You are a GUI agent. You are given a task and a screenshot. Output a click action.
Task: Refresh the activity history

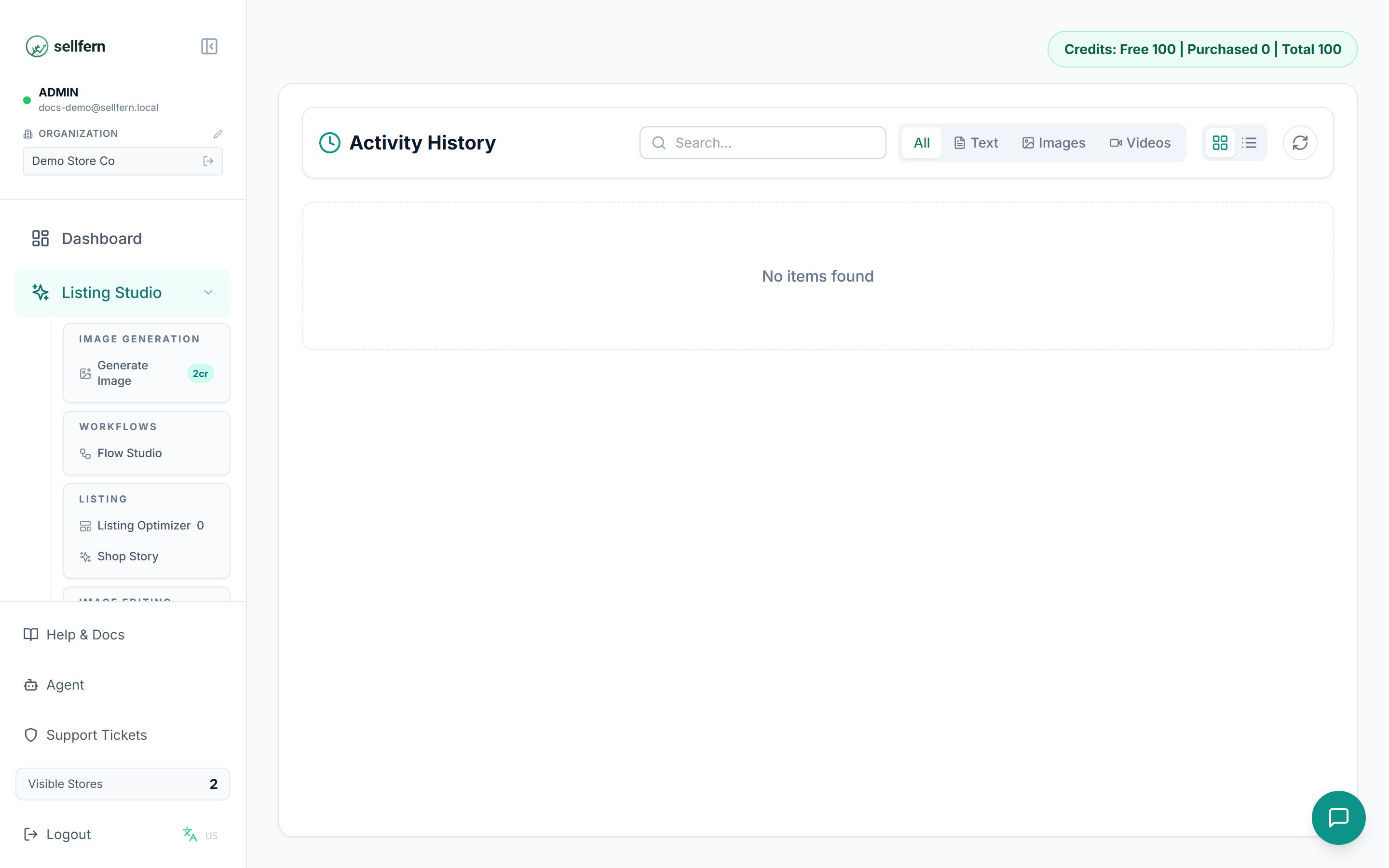(1300, 143)
